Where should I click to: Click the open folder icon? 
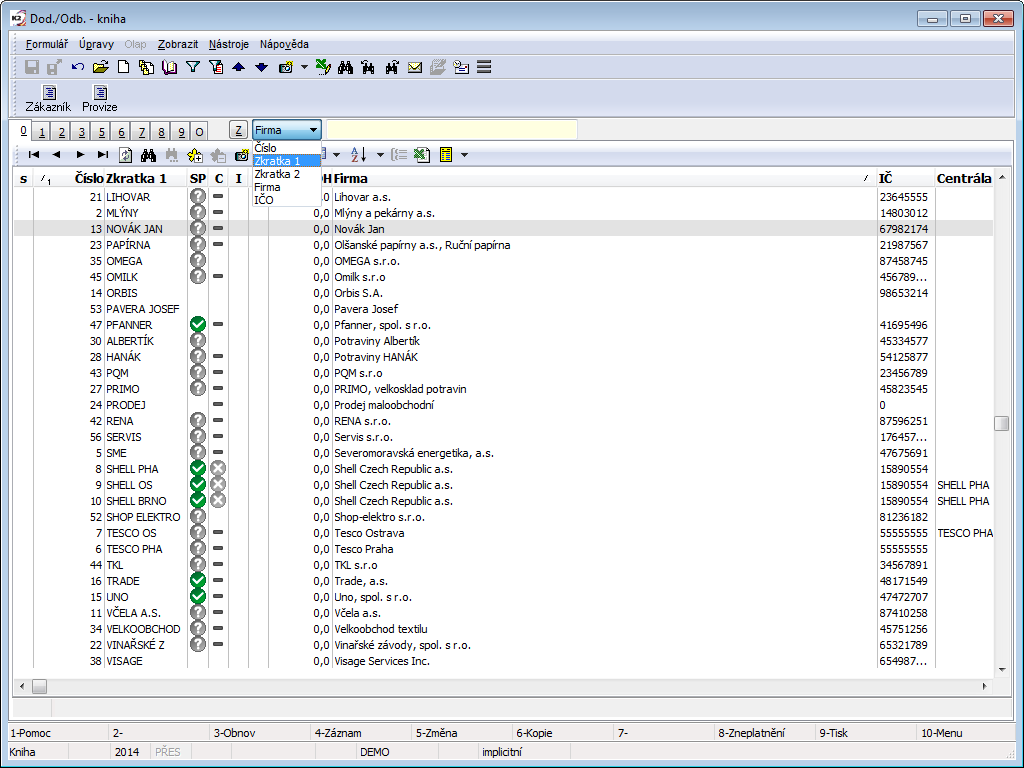point(100,67)
